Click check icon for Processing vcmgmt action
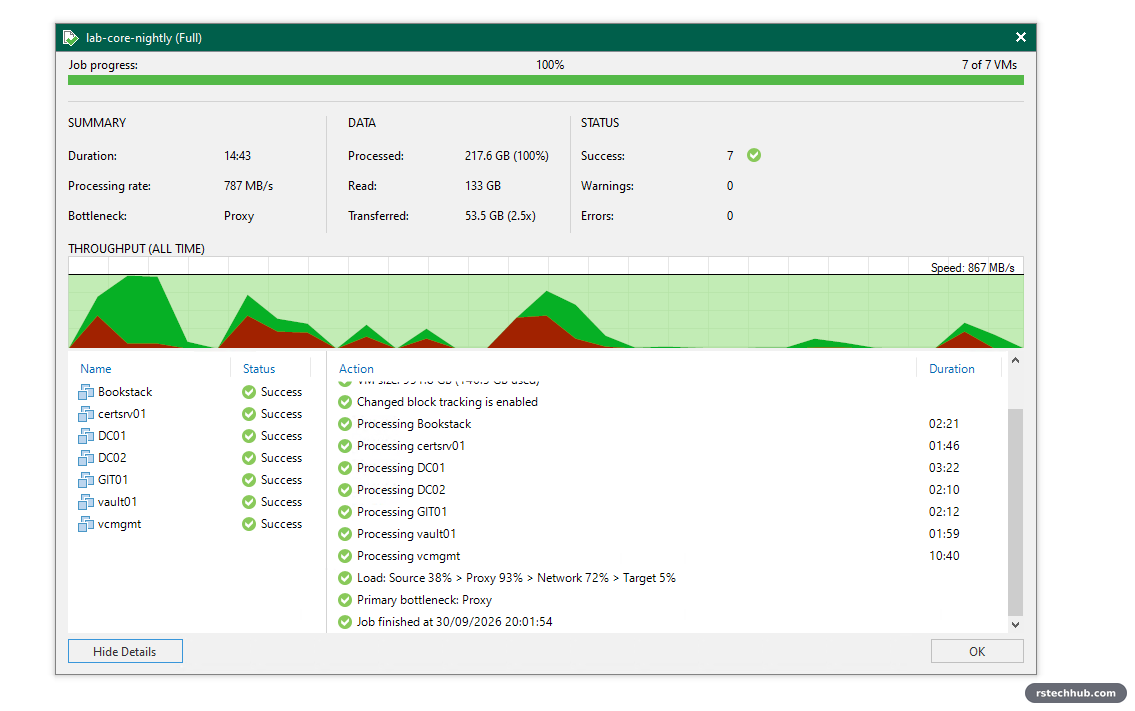Screen dimensions: 1135x711 345,556
